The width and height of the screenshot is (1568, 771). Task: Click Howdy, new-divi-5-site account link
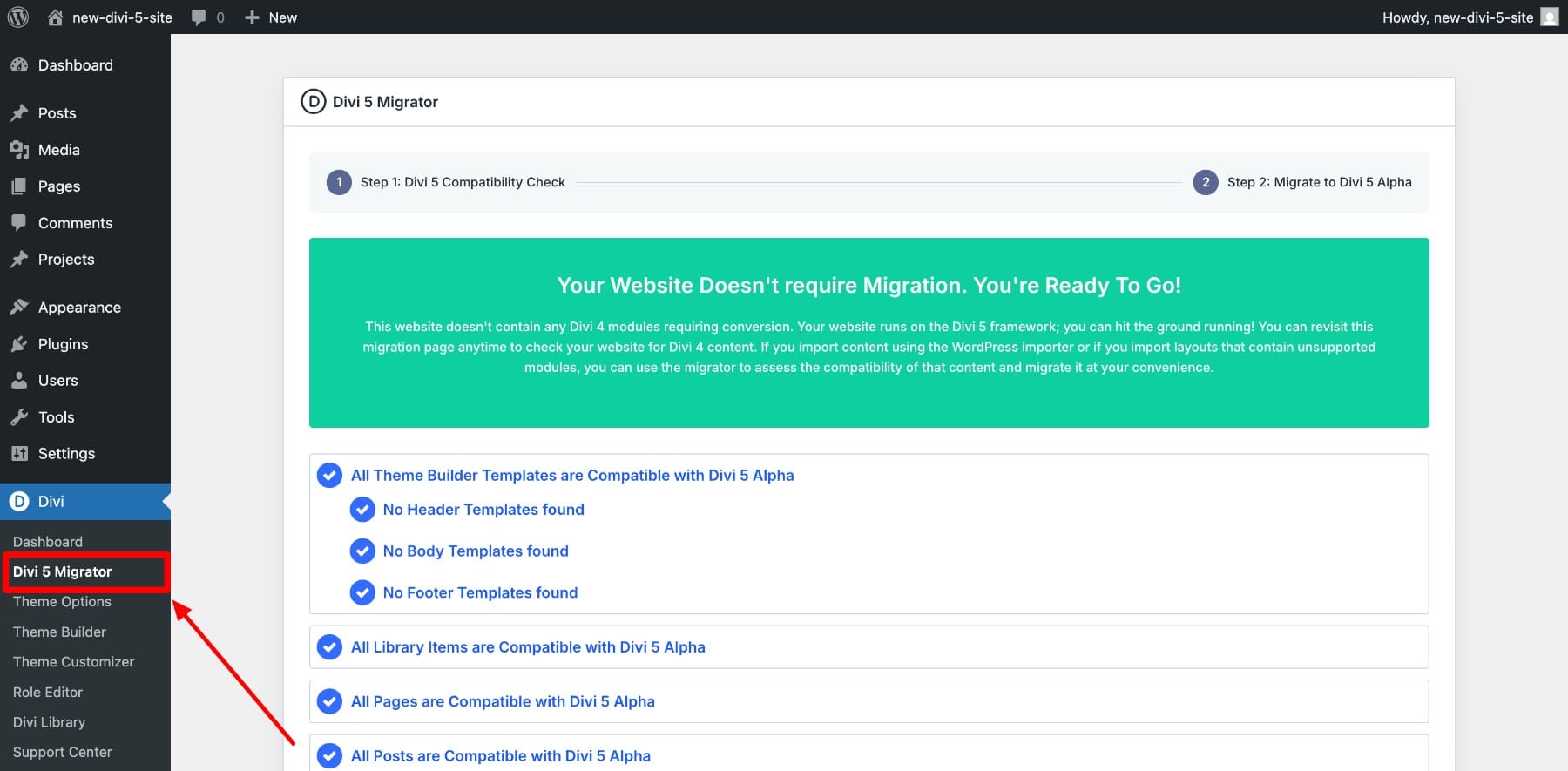point(1458,17)
